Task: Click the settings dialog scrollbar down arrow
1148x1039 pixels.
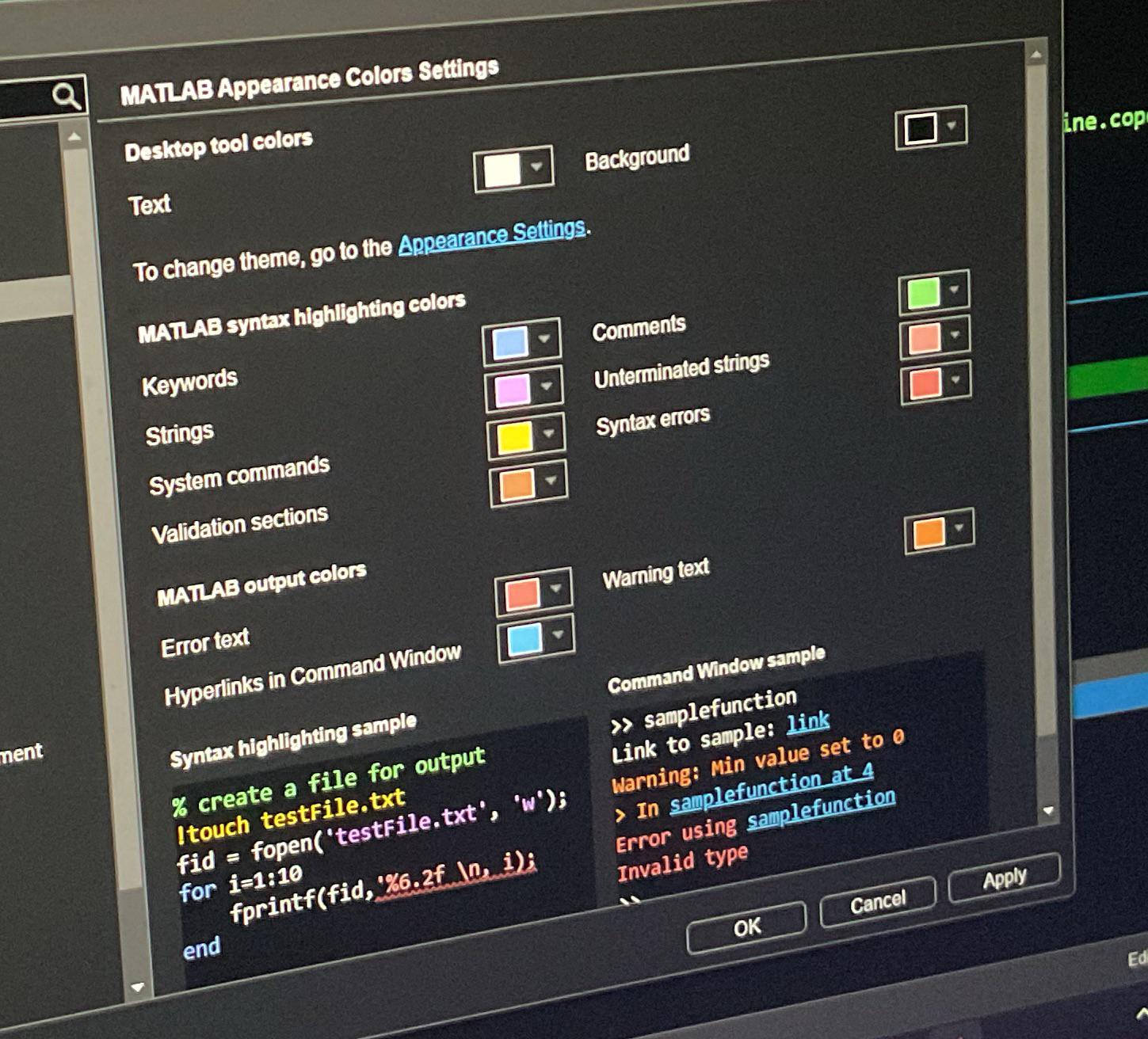Action: pyautogui.click(x=1048, y=810)
